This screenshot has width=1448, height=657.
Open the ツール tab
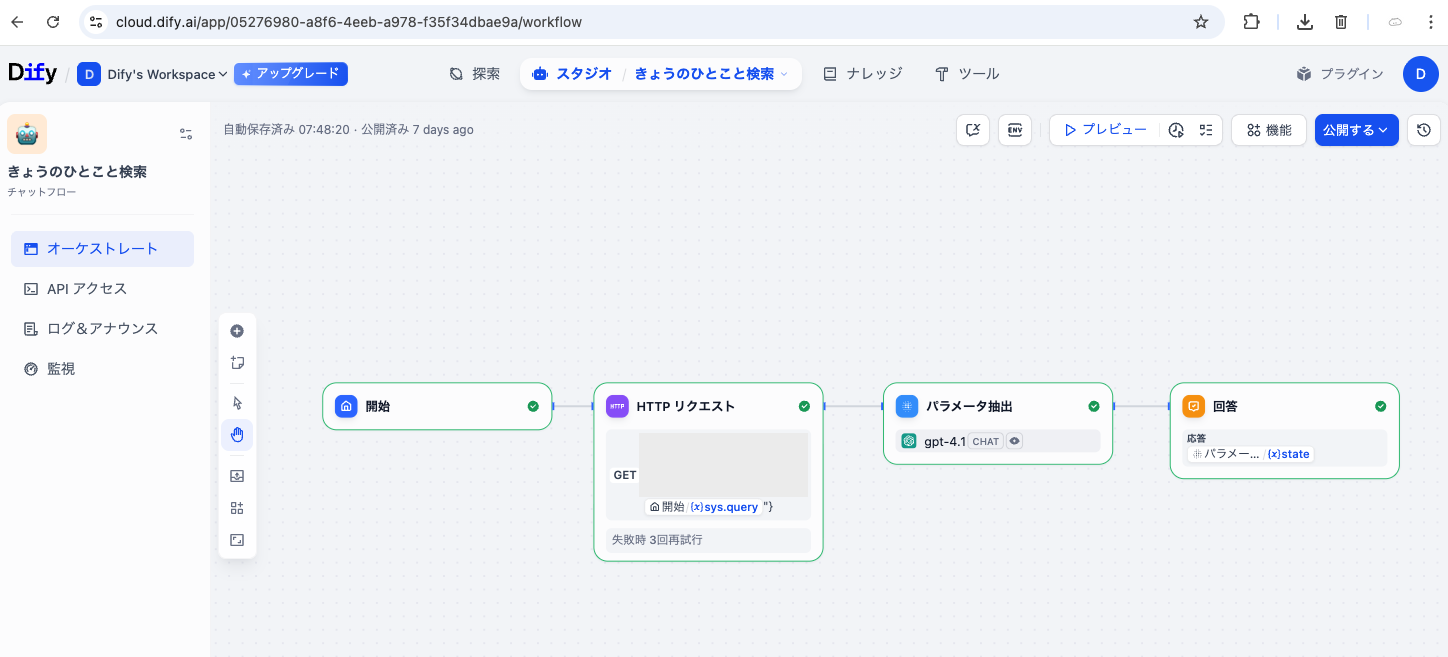click(967, 74)
